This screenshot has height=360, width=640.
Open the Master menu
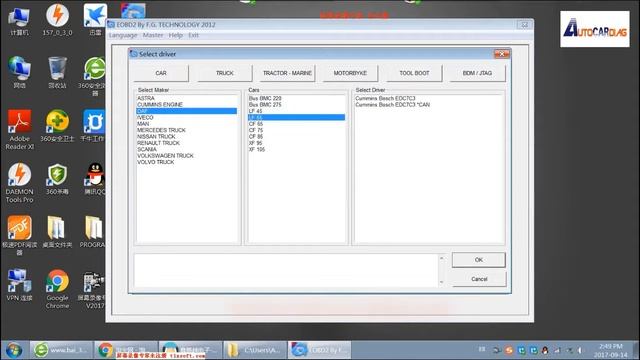153,36
